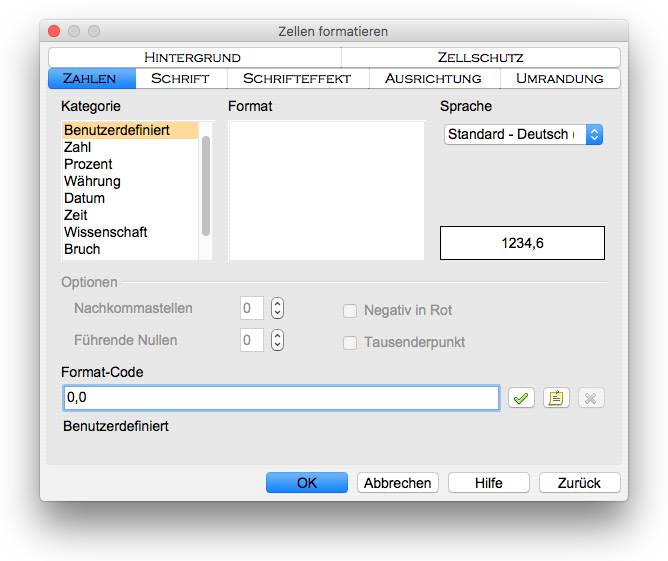This screenshot has height=561, width=668.
Task: Click the Führende Nullen number field
Action: pos(252,340)
